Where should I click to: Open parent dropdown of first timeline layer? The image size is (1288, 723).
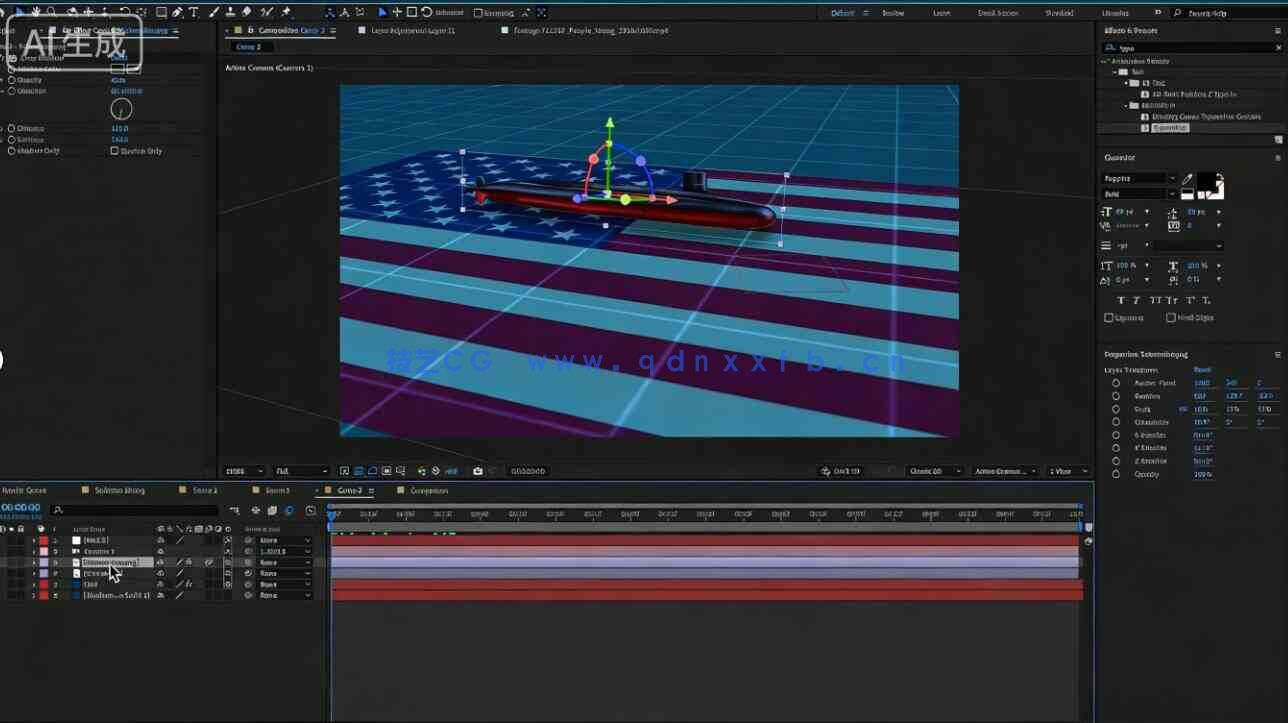click(x=284, y=540)
